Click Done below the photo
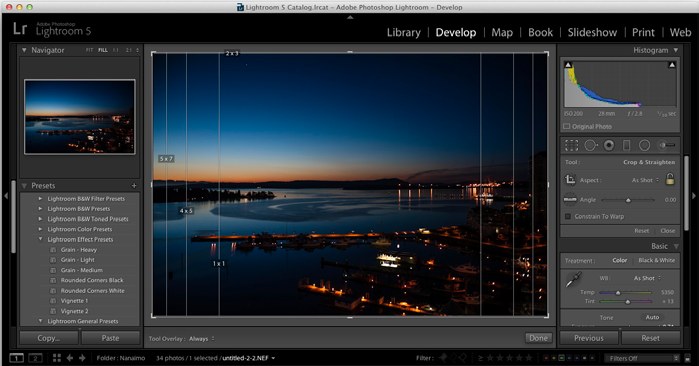 coord(539,338)
